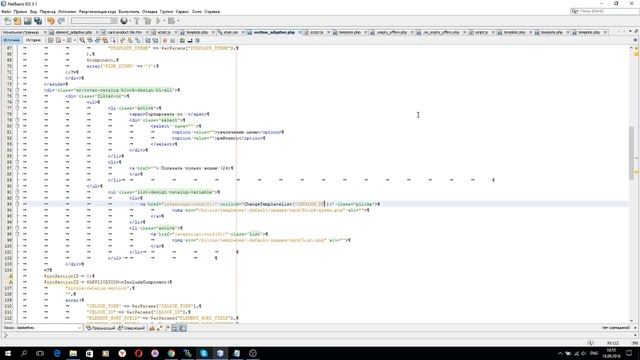
Task: Toggle Regular Expression in the find bar
Action: pyautogui.click(x=167, y=328)
